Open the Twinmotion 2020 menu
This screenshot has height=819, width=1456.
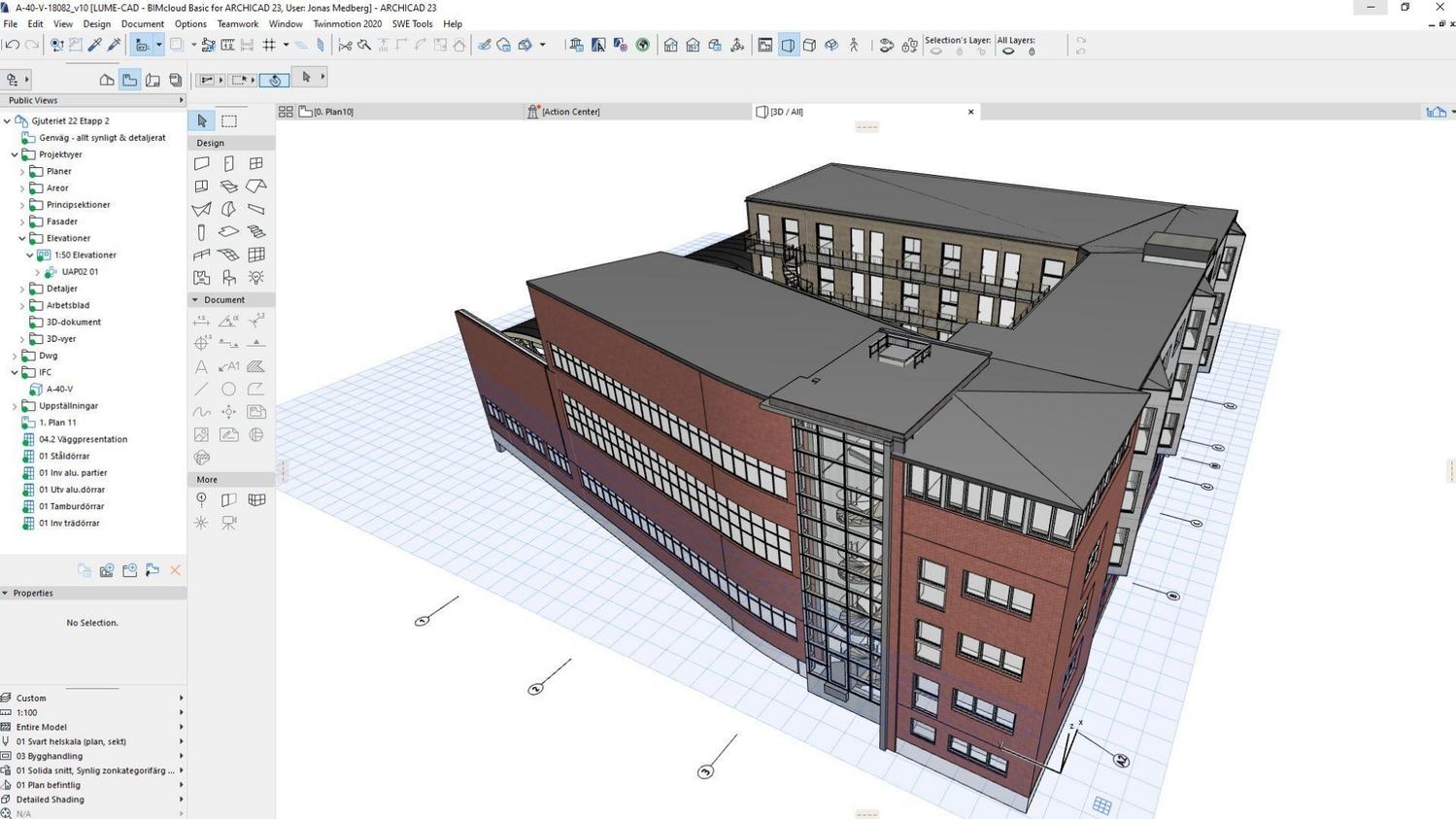point(347,23)
